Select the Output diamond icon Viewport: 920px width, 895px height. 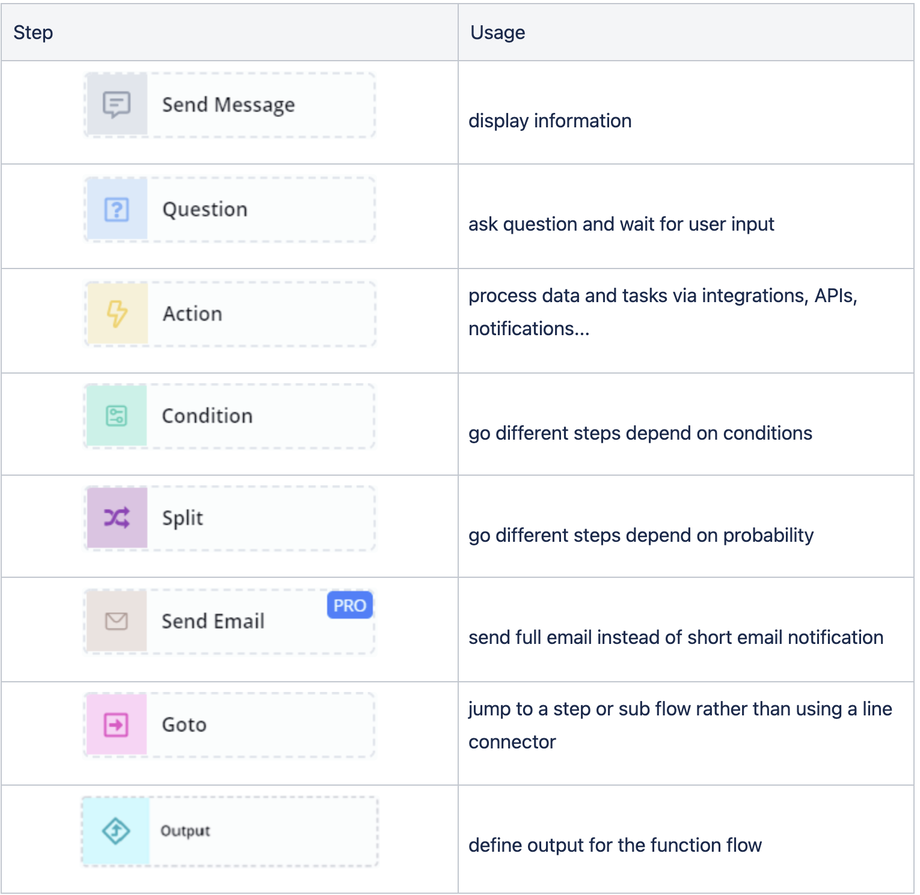[x=116, y=830]
